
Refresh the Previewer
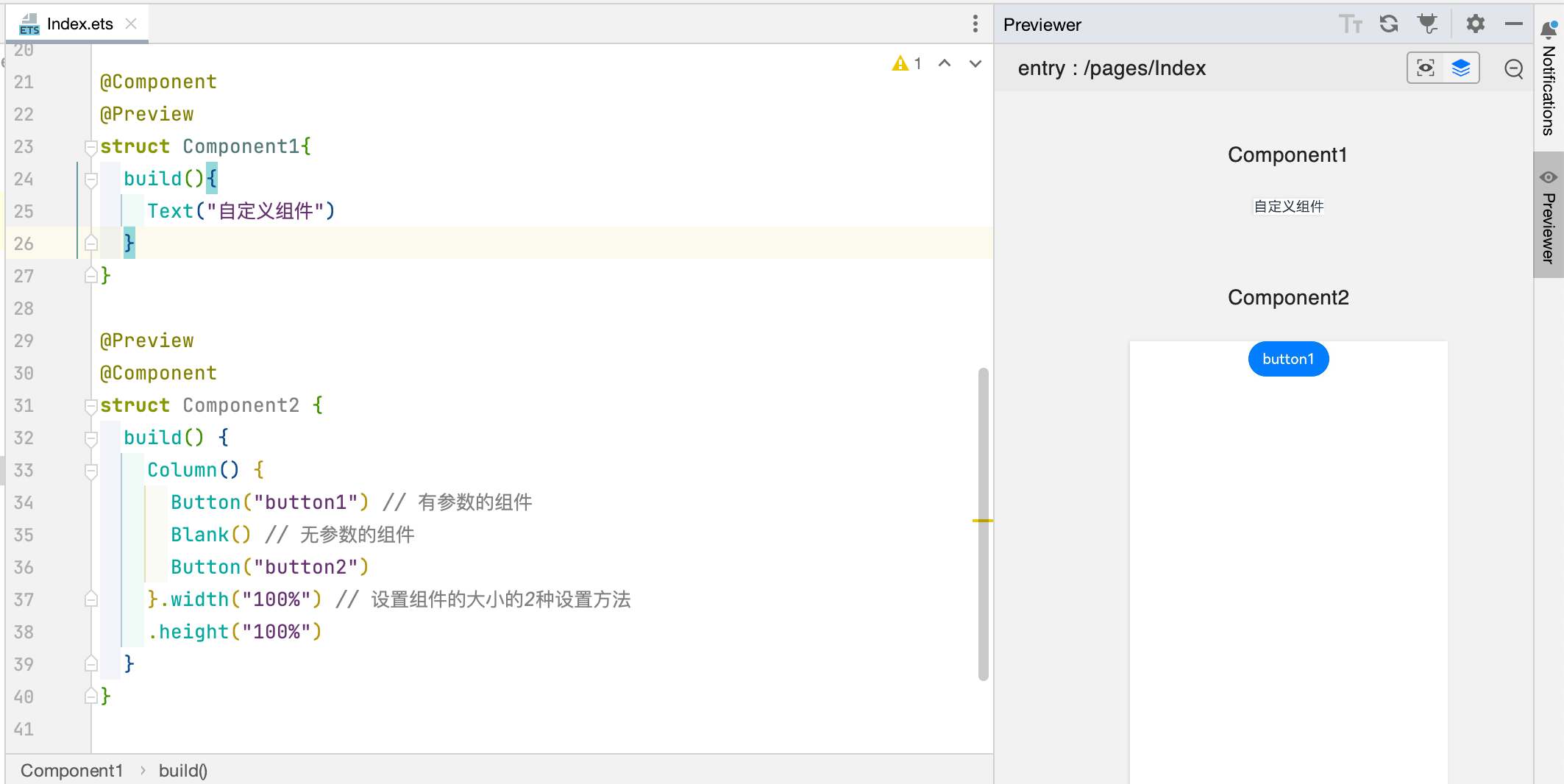(x=1389, y=24)
